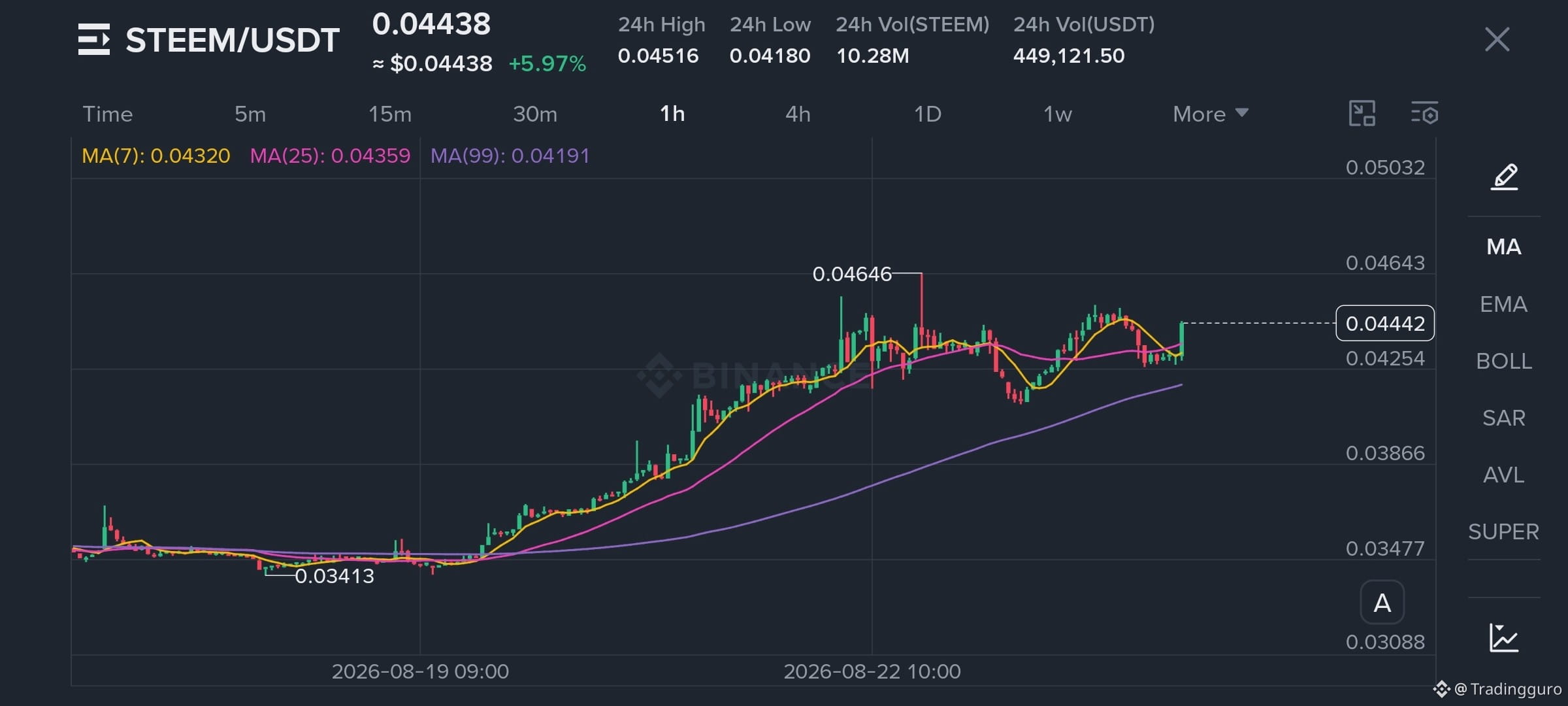Click the +5.97% change value
1568x706 pixels.
[x=547, y=63]
